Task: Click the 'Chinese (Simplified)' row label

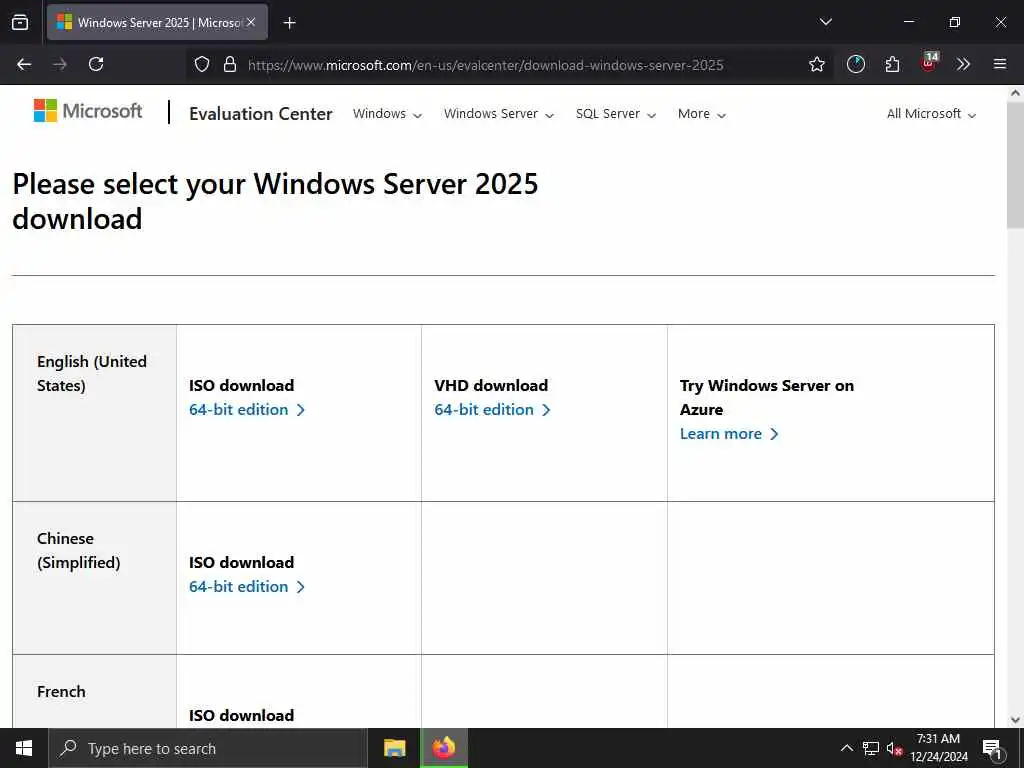Action: coord(78,551)
